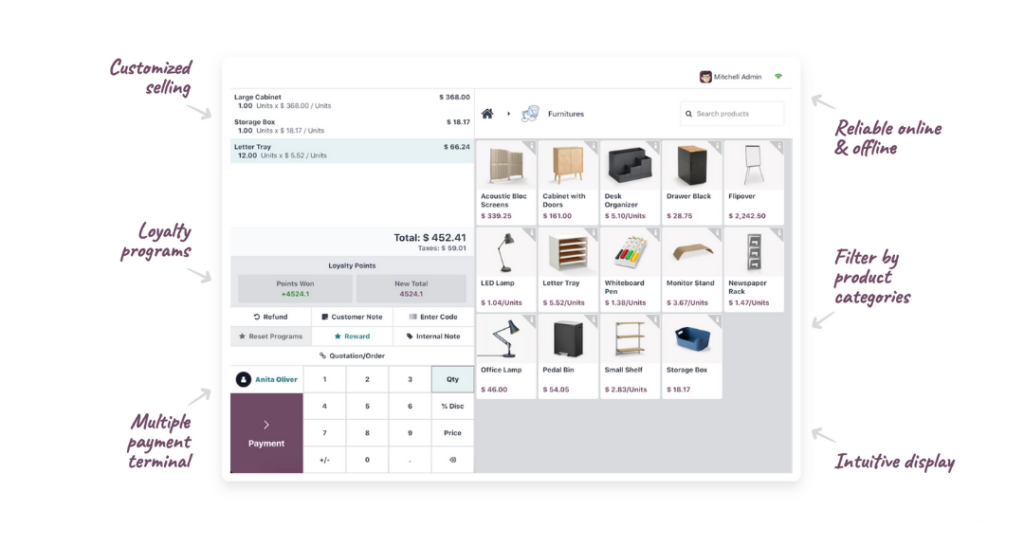Add Monitor Stand product
The image size is (1024, 546).
[x=692, y=269]
